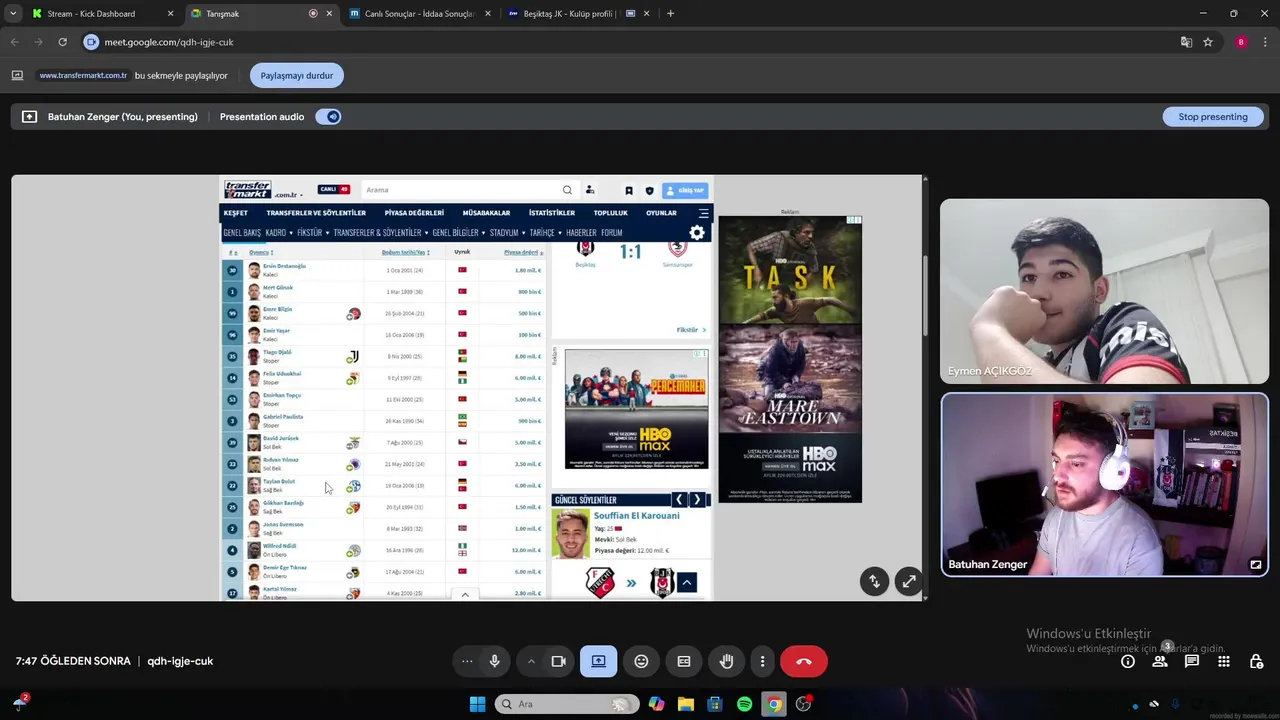This screenshot has width=1280, height=720.
Task: Open more options three-dot menu
Action: click(762, 661)
